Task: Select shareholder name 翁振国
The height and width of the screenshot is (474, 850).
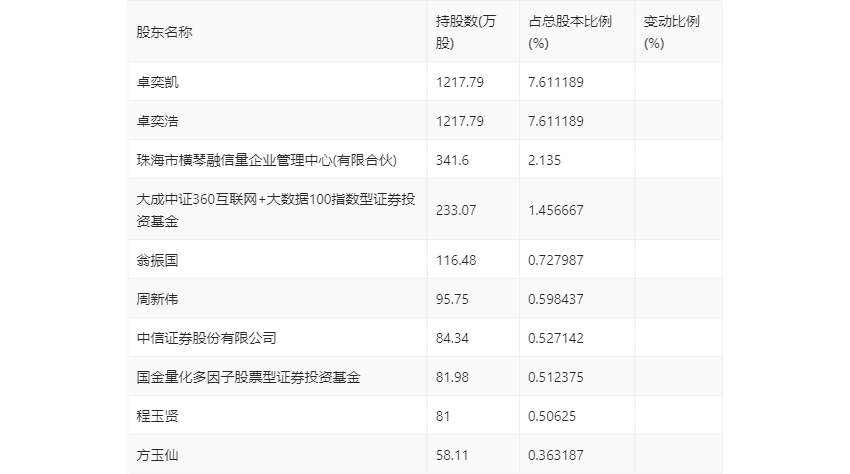Action: (157, 260)
